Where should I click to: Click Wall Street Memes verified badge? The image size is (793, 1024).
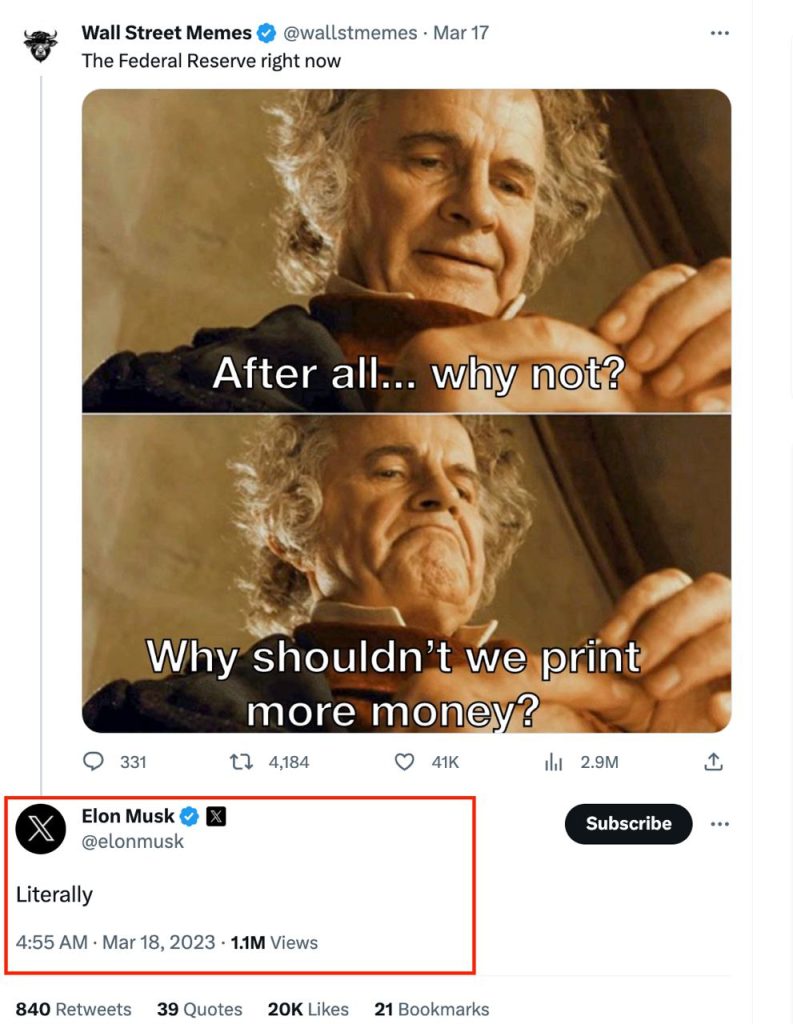267,33
